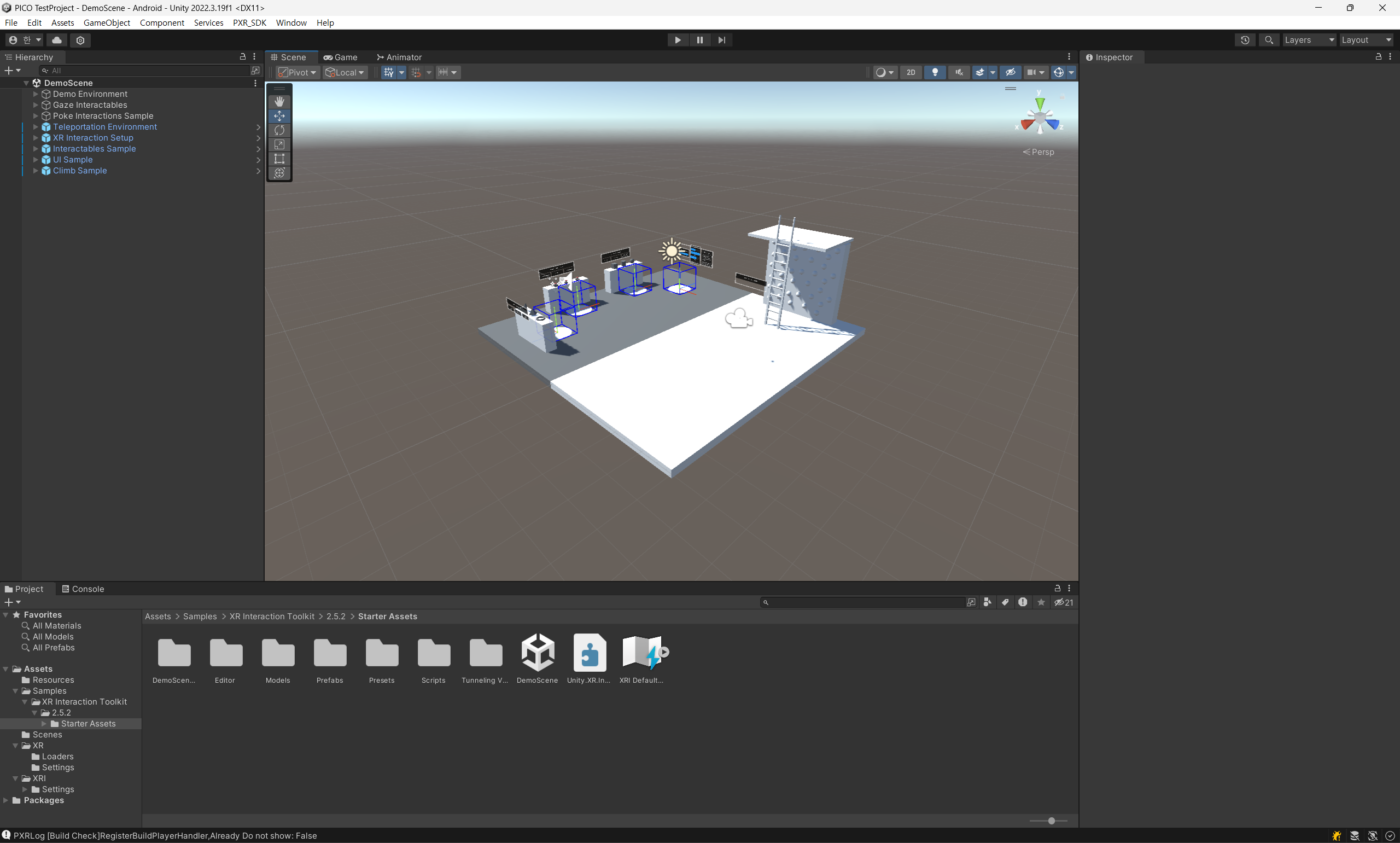Switch to the Console tab
Screen dimensions: 1400x843
point(83,589)
